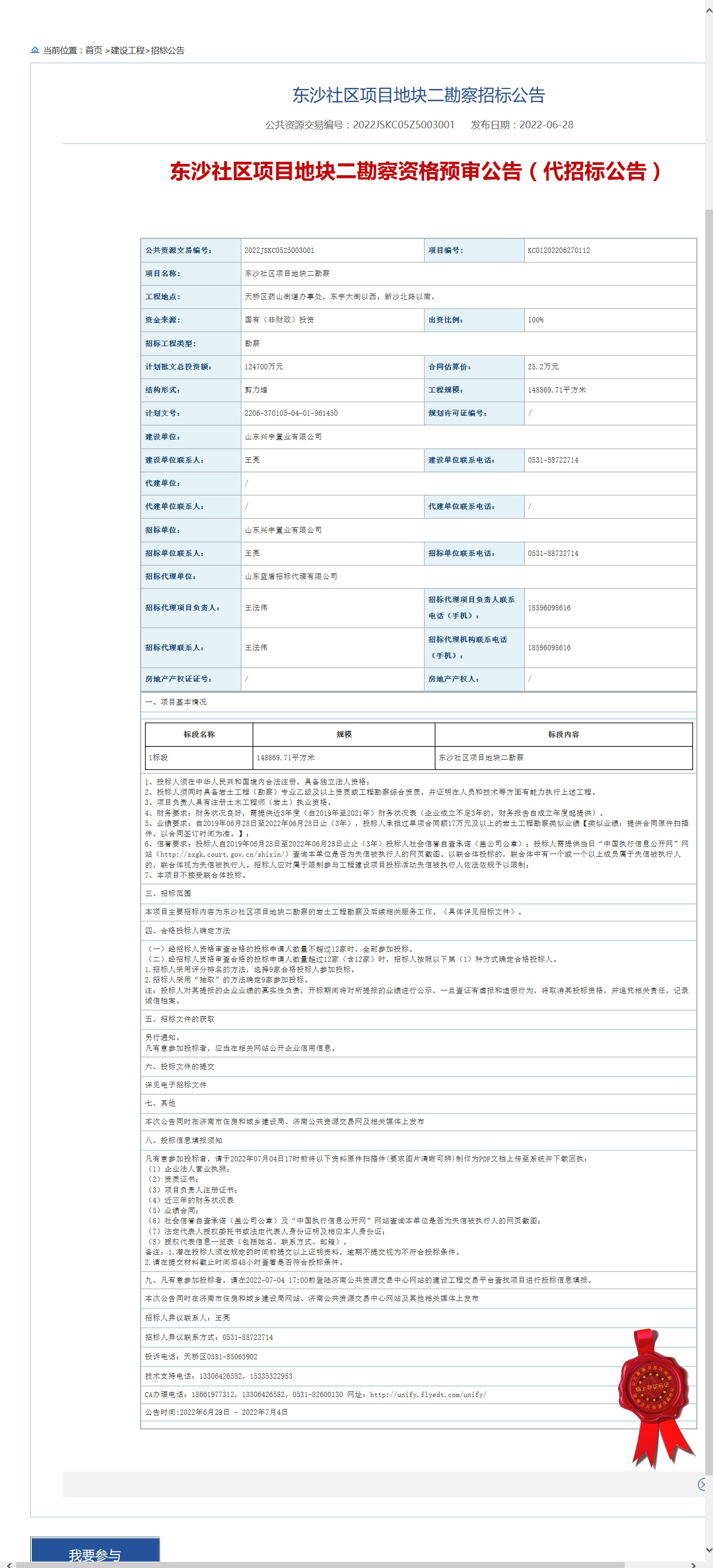Click the 建设单位 value 山东兴宇置业有限公司
The height and width of the screenshot is (1568, 713).
click(x=283, y=437)
